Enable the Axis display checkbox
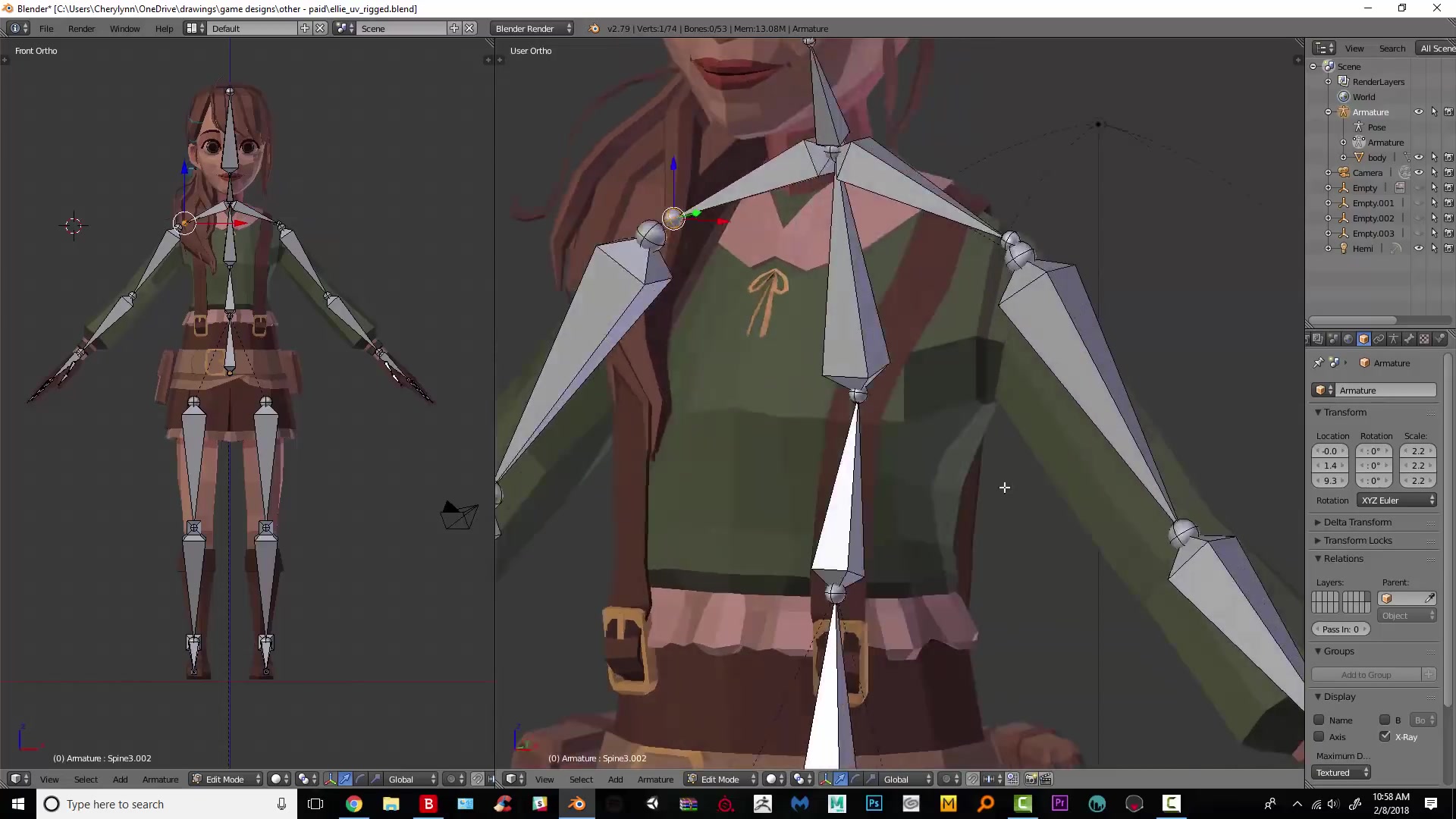 tap(1319, 736)
